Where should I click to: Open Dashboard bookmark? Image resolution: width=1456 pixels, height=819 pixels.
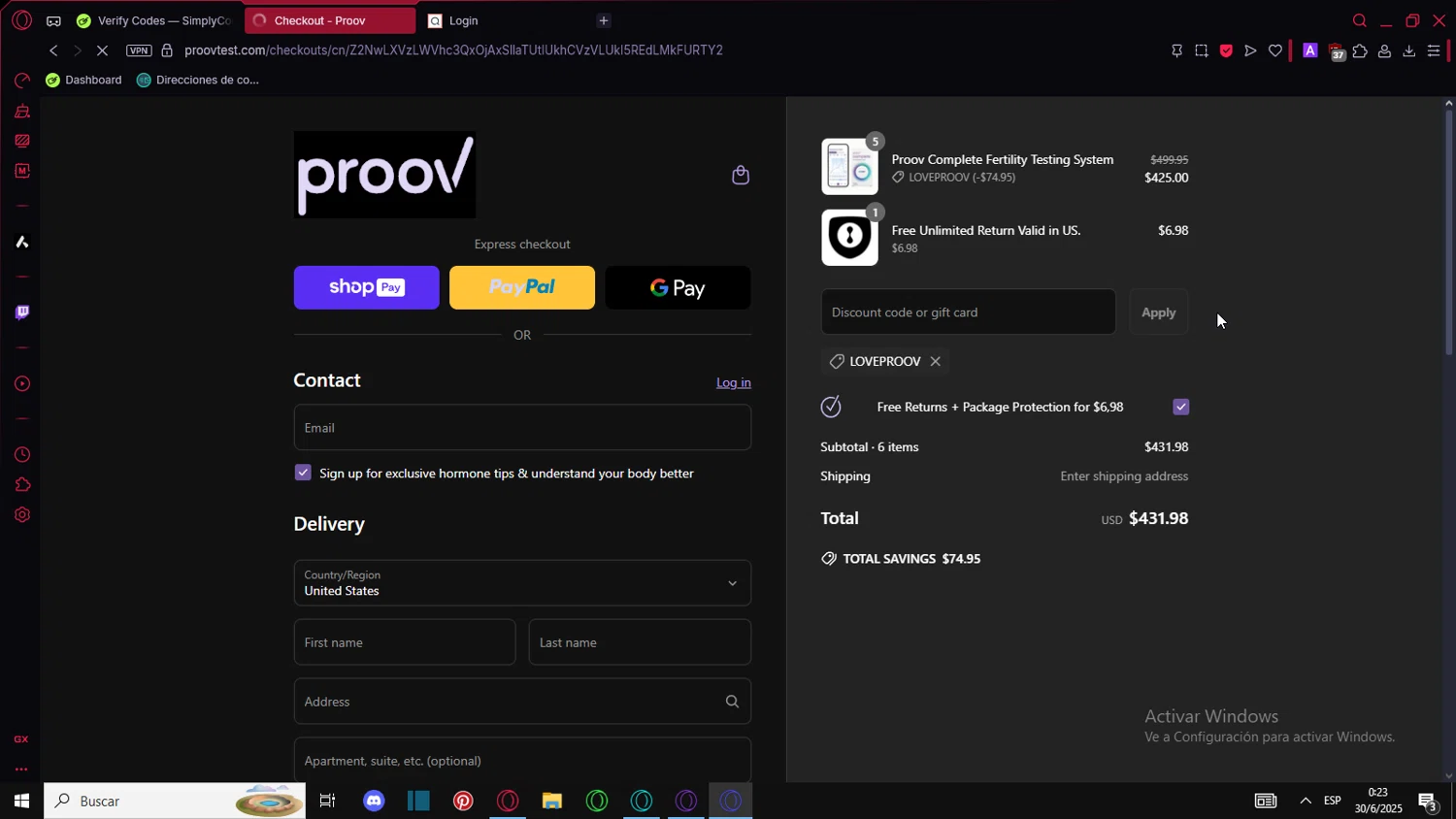[x=84, y=80]
